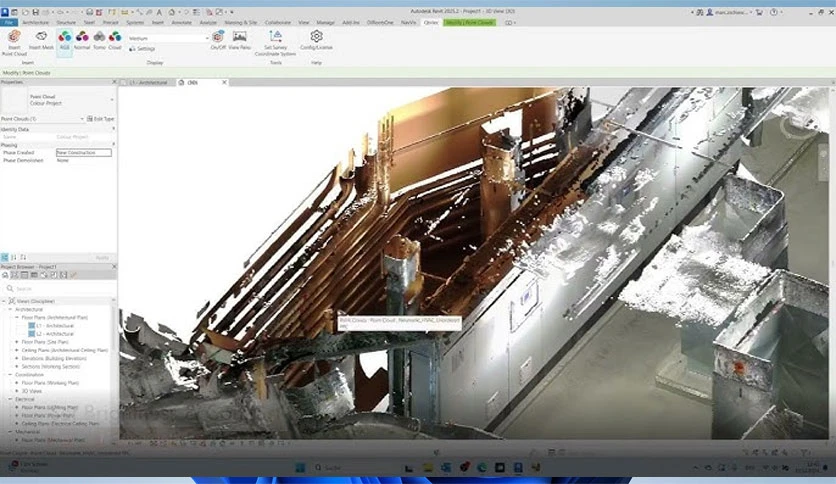Click the Print icon in quick access toolbar
836x484 pixels.
pyautogui.click(x=89, y=12)
